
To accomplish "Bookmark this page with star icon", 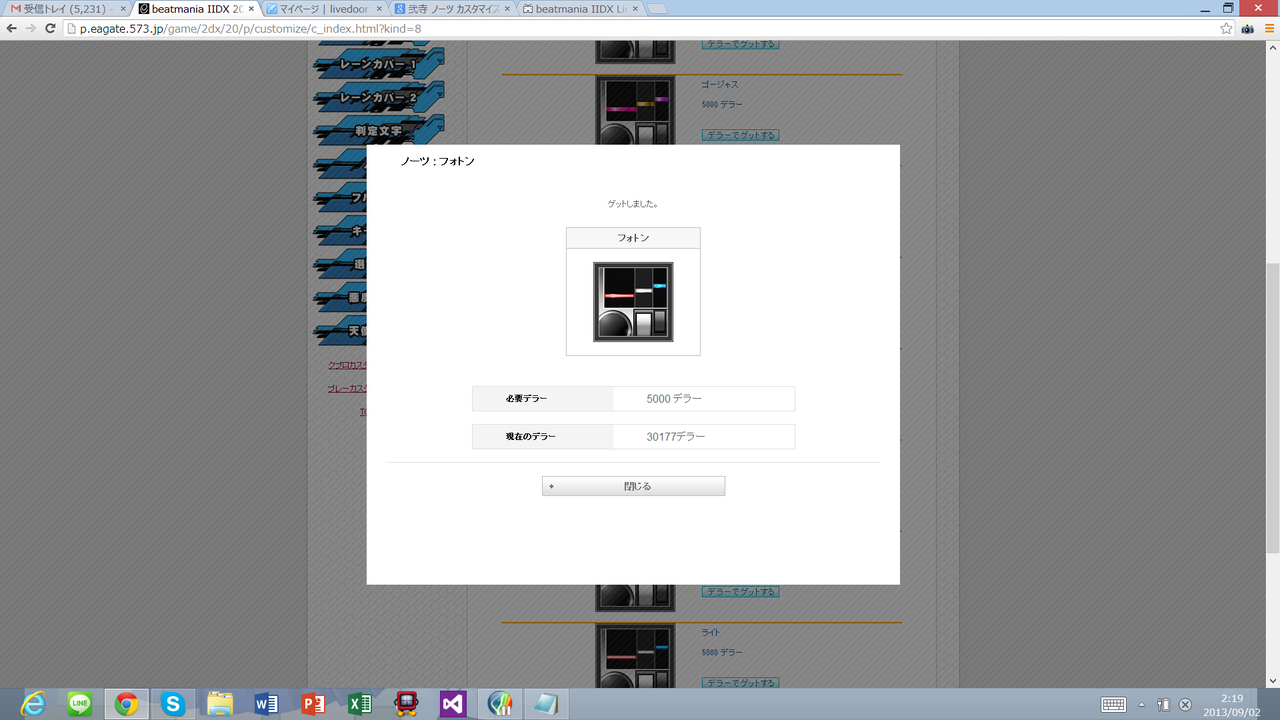I will click(1226, 29).
